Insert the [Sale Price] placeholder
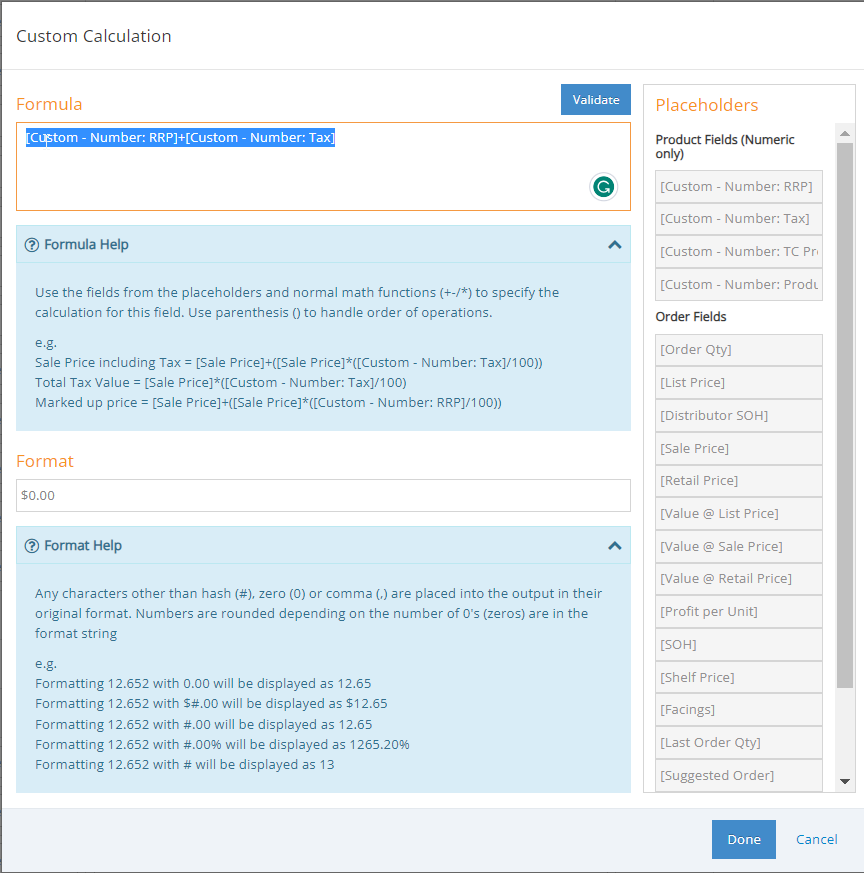Screen dimensions: 864x873 (x=739, y=448)
